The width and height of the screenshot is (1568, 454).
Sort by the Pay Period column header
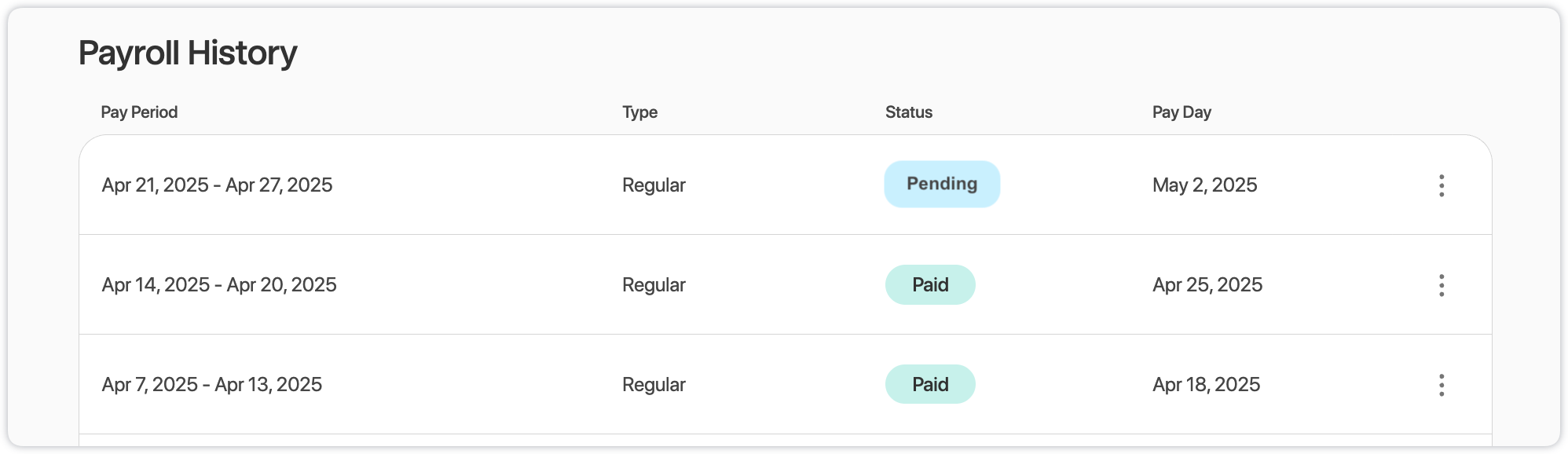pyautogui.click(x=139, y=112)
